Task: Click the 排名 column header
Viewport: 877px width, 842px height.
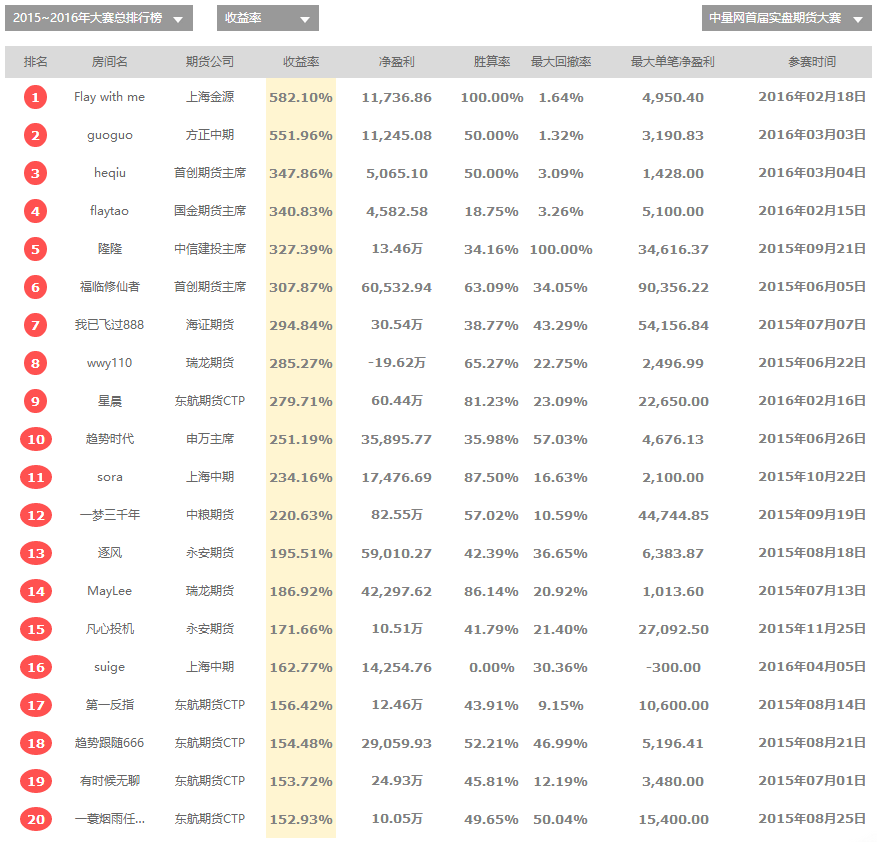Action: click(35, 62)
